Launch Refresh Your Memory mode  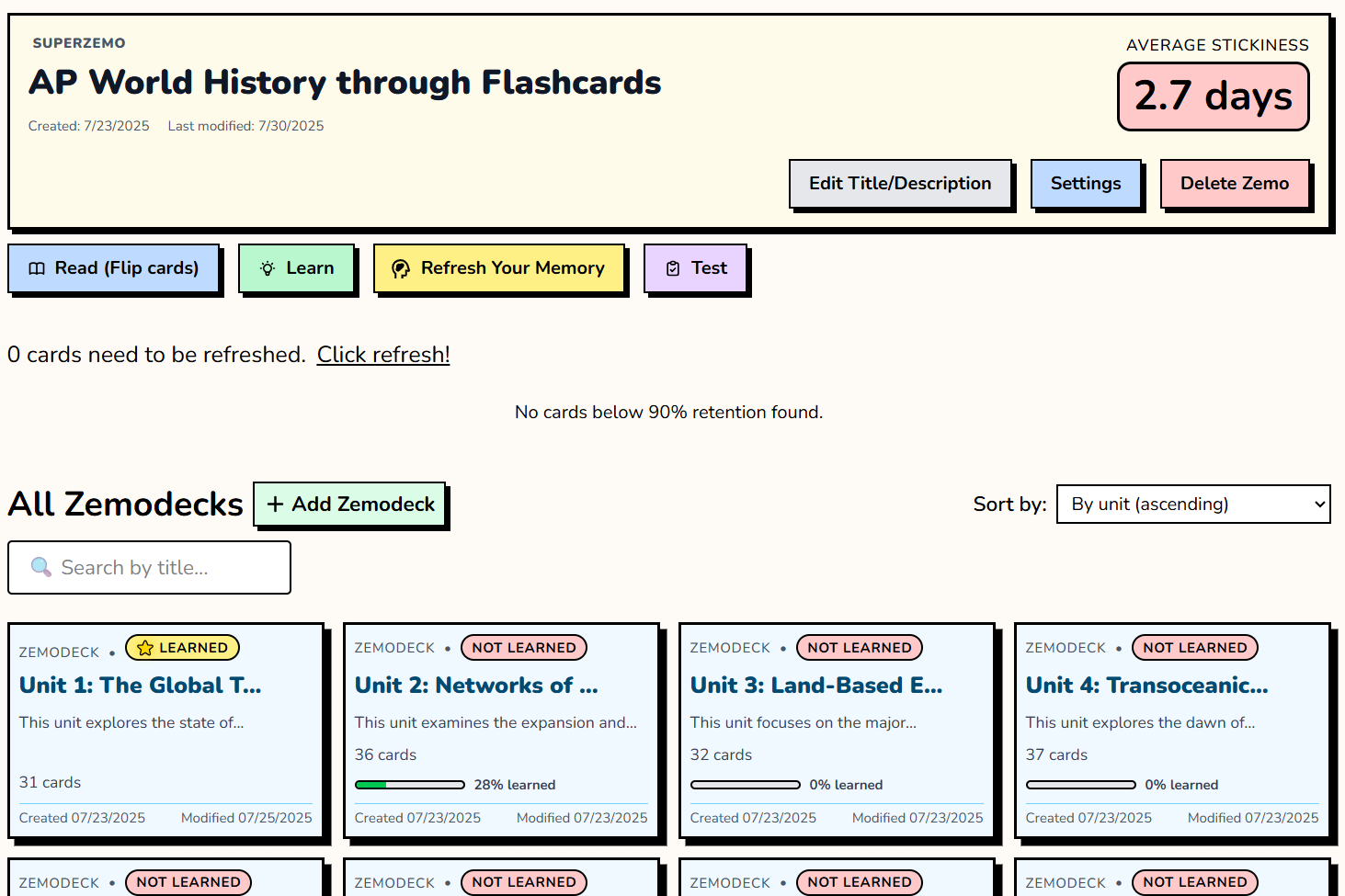point(499,268)
